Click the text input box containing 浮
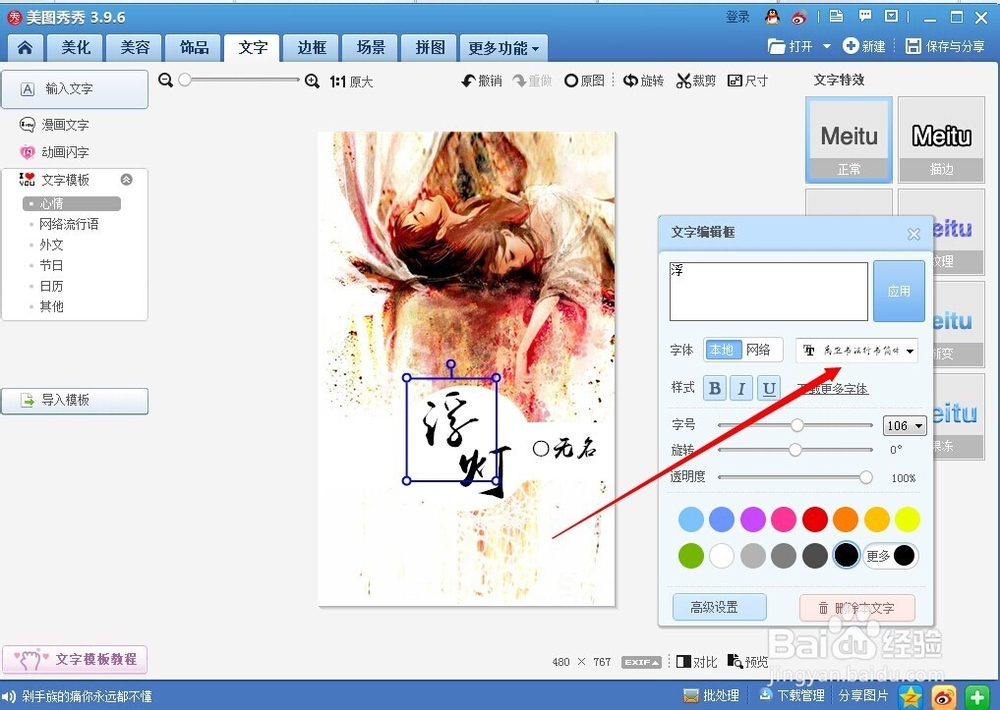 click(768, 292)
